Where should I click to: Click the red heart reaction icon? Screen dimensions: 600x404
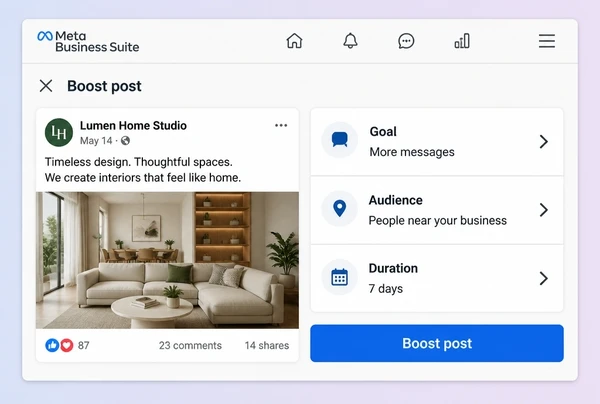pos(67,345)
